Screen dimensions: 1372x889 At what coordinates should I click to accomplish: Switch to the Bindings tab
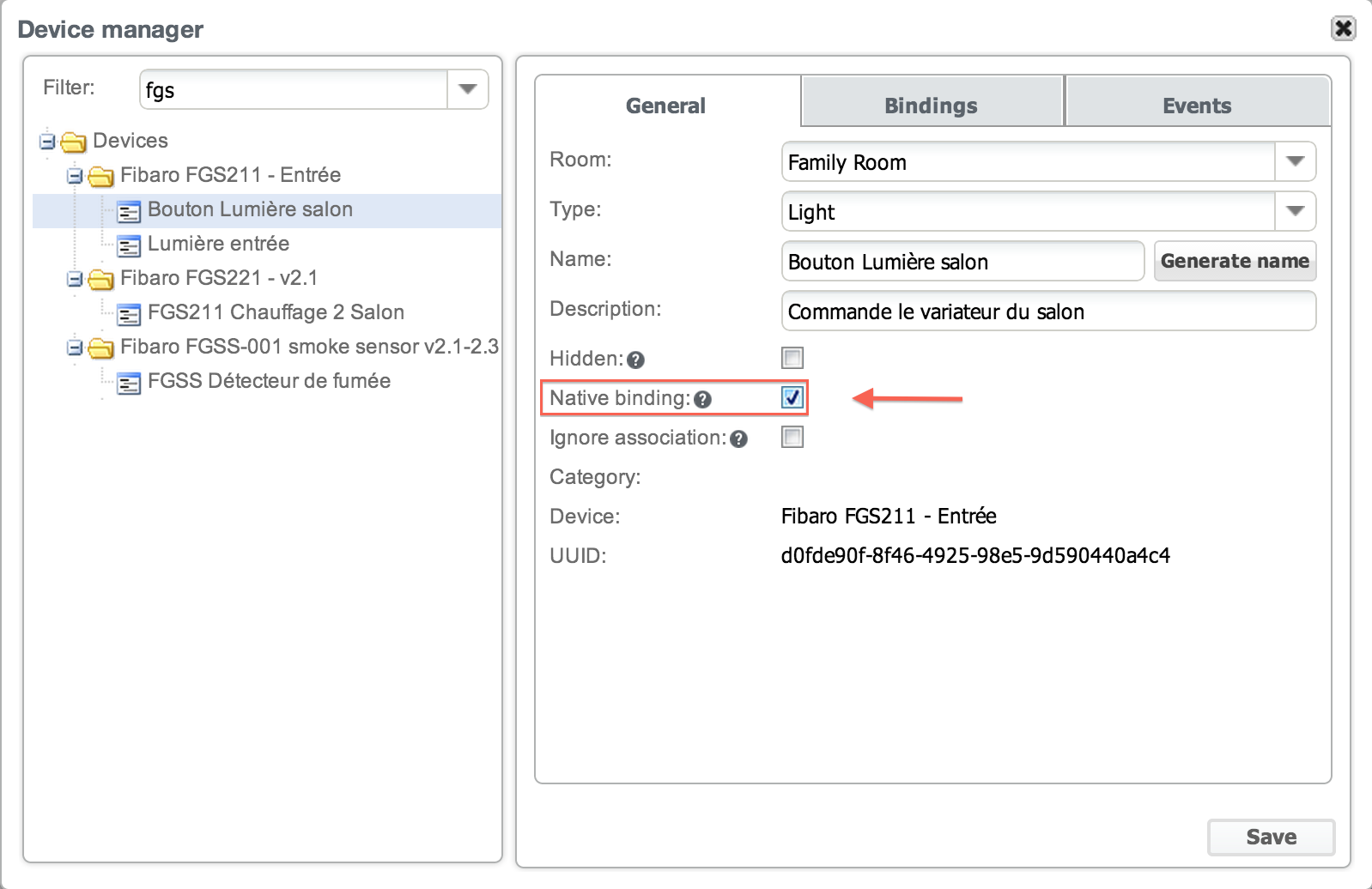931,106
